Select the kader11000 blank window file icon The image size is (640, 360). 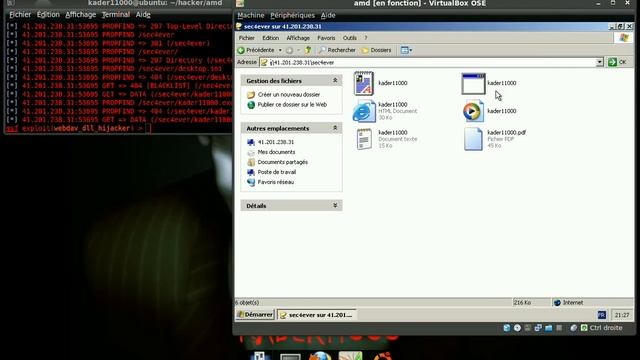pos(473,84)
